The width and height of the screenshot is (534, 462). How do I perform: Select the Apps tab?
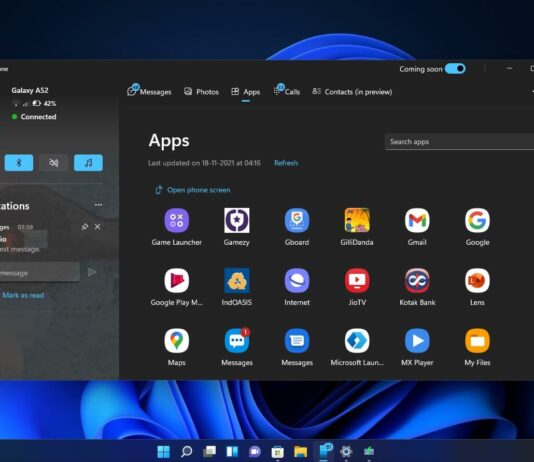[x=246, y=92]
